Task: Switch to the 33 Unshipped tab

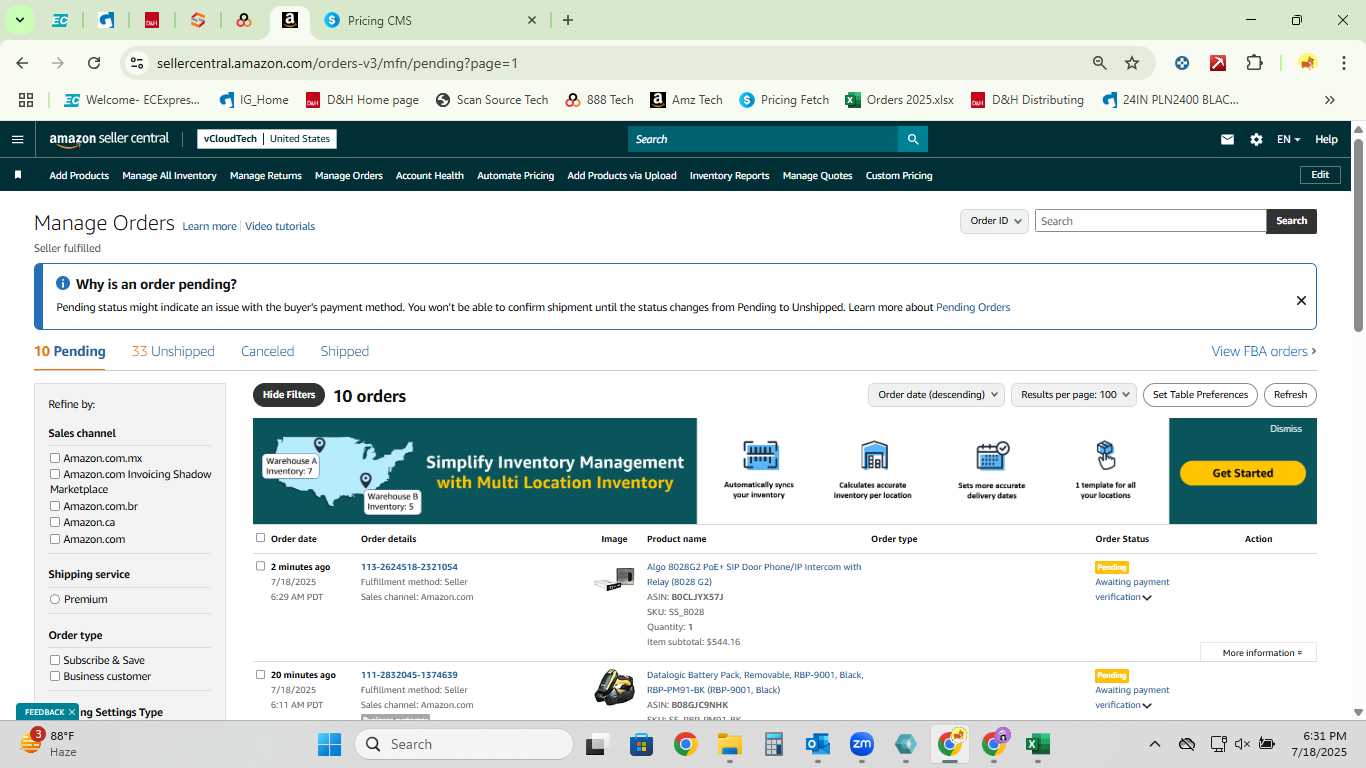Action: [x=173, y=351]
